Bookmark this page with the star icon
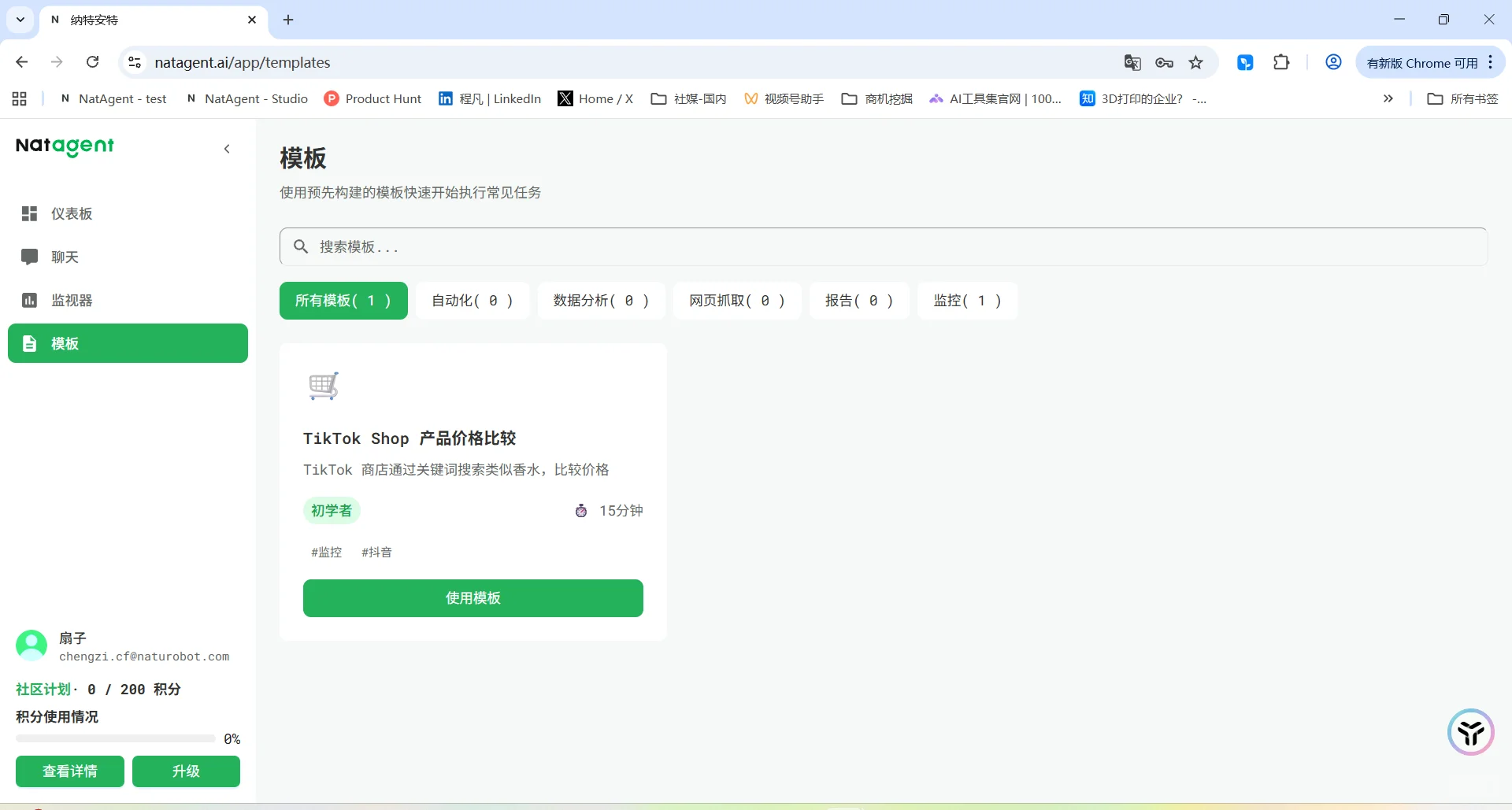 pos(1196,63)
